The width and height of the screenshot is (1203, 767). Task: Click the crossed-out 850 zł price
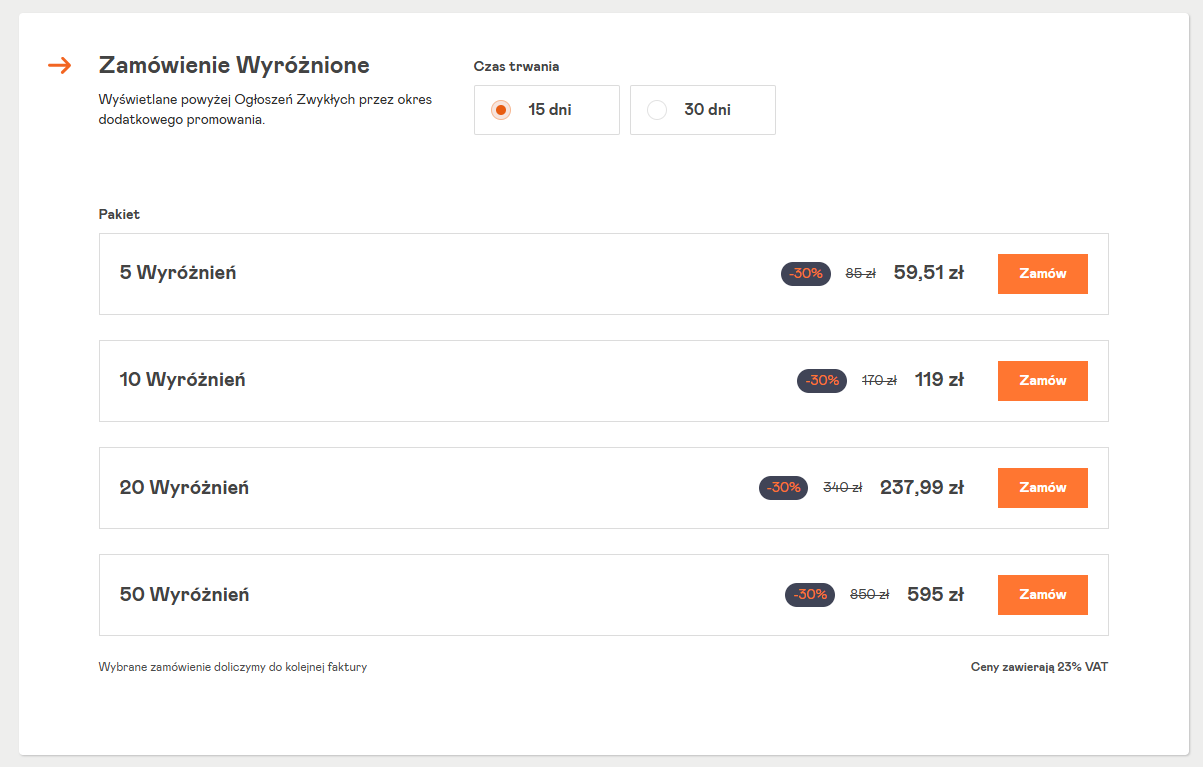click(869, 595)
